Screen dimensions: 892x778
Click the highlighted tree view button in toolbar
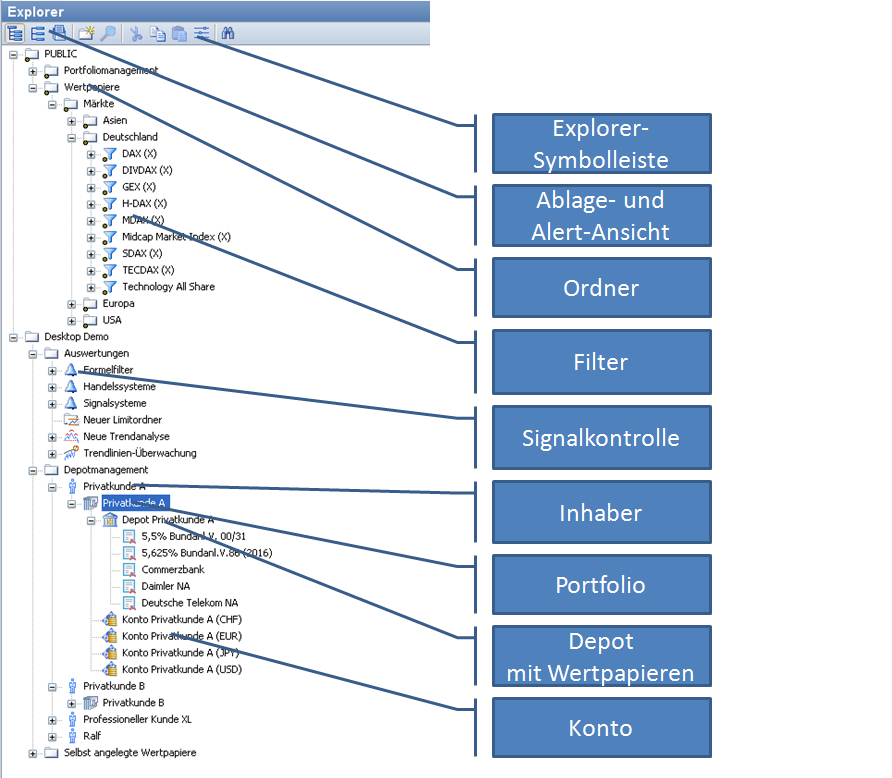(x=15, y=33)
